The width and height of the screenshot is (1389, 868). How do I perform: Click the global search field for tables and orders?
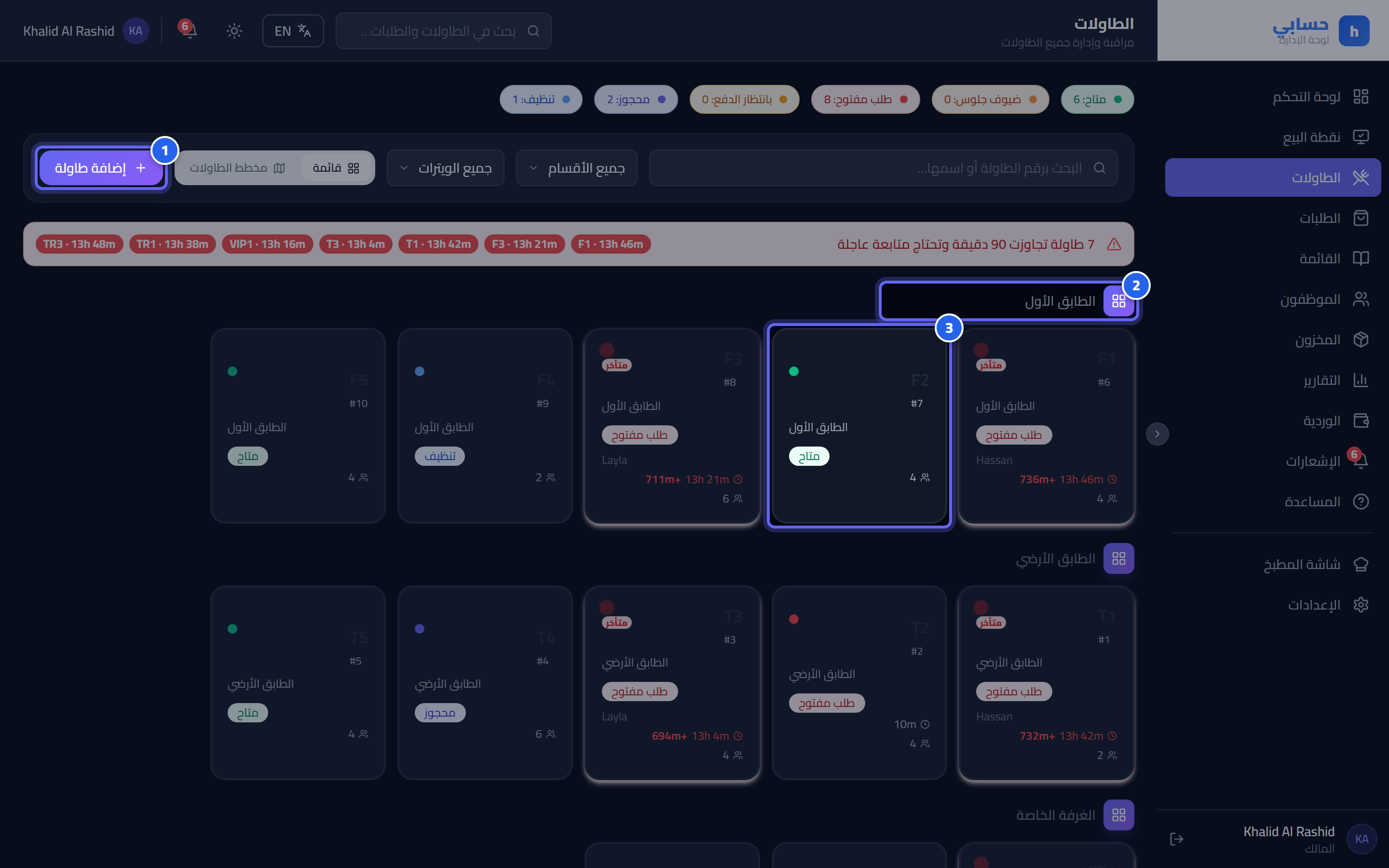click(444, 30)
